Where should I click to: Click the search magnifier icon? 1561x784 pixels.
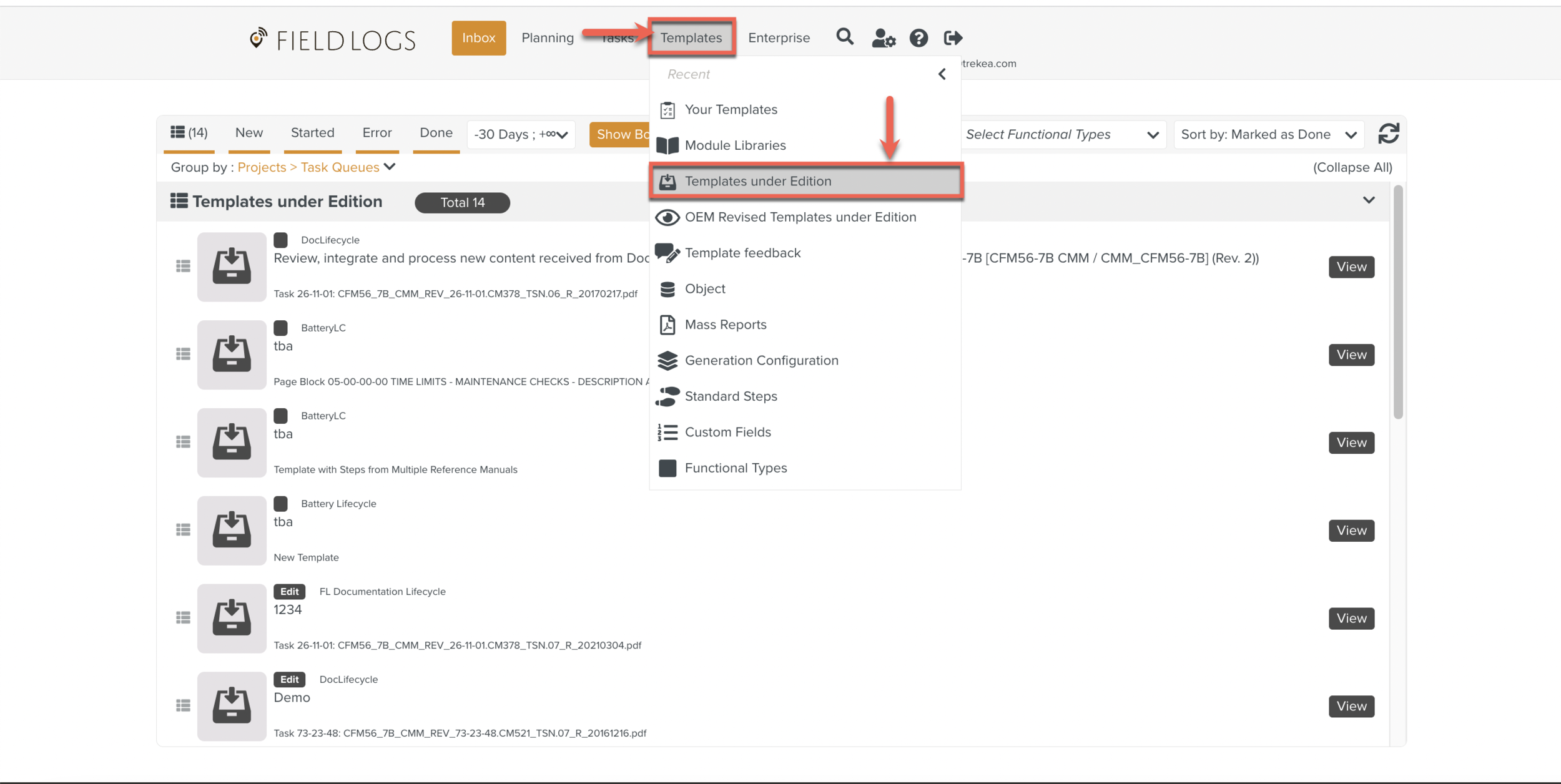(x=844, y=37)
